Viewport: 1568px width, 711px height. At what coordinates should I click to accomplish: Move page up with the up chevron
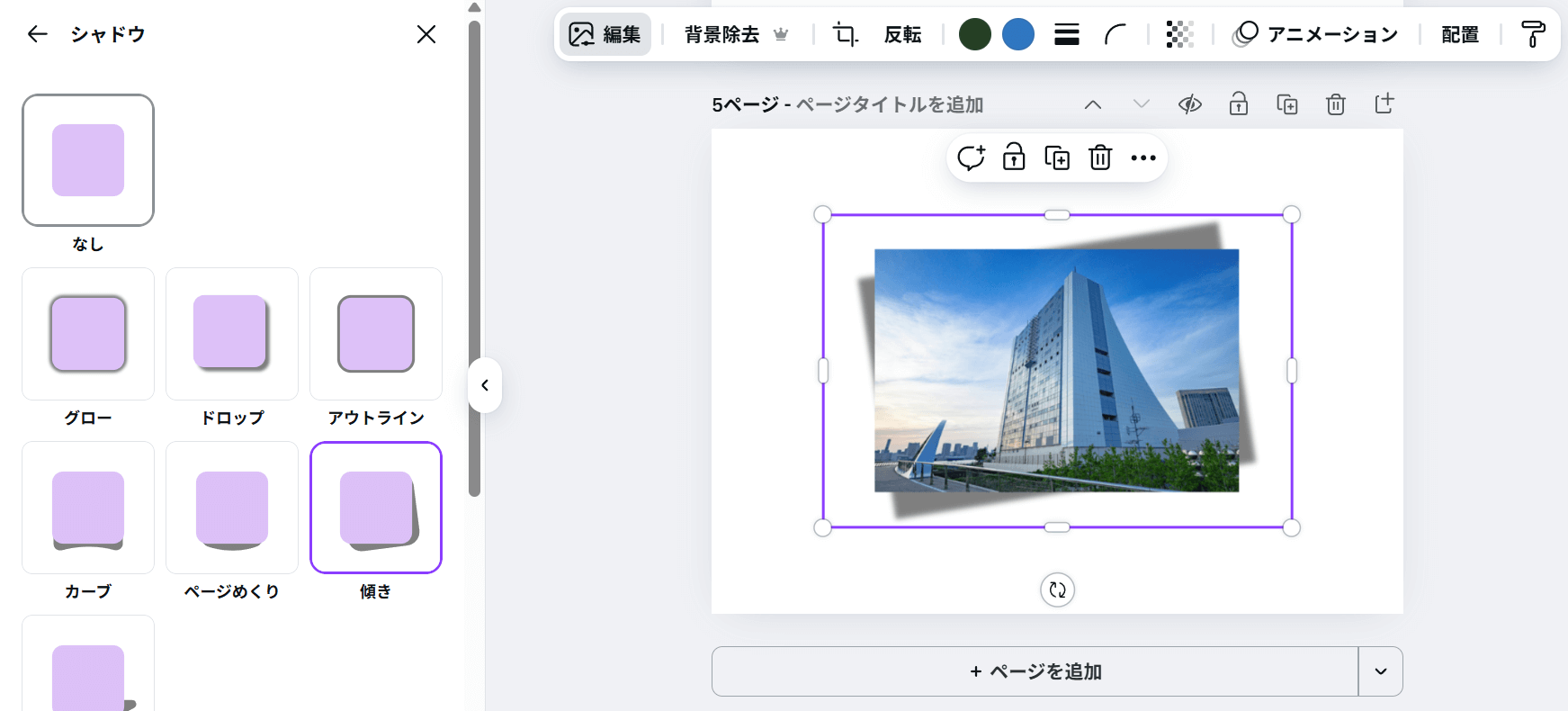pyautogui.click(x=1093, y=104)
